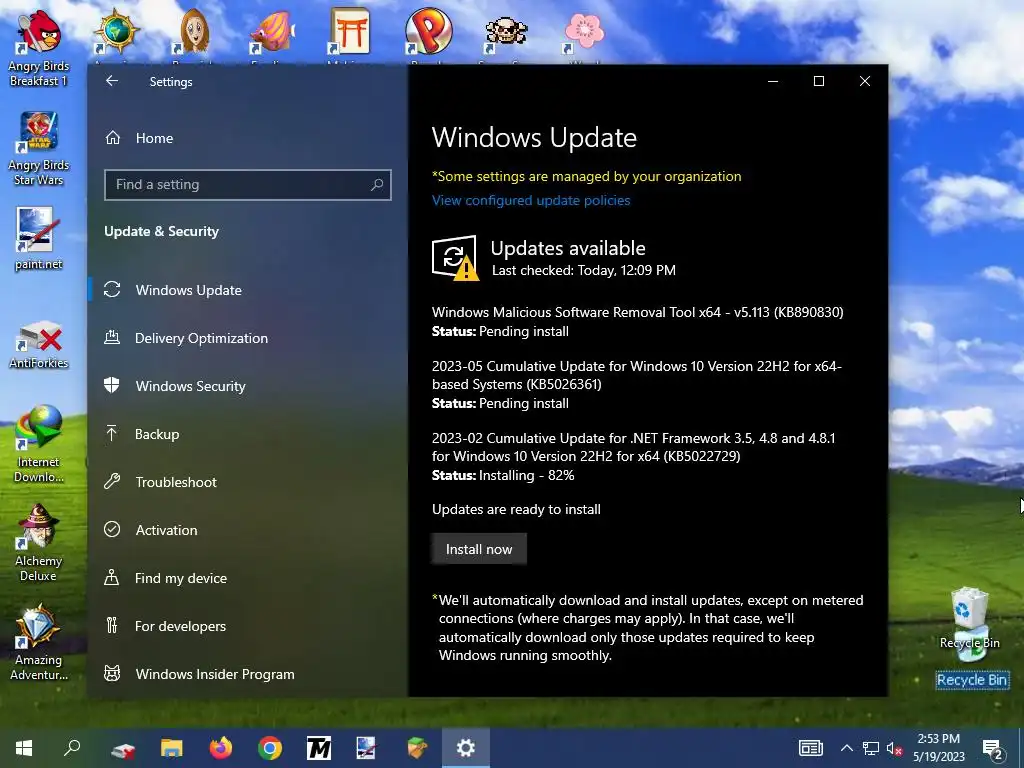Minimize the Settings window

click(773, 81)
